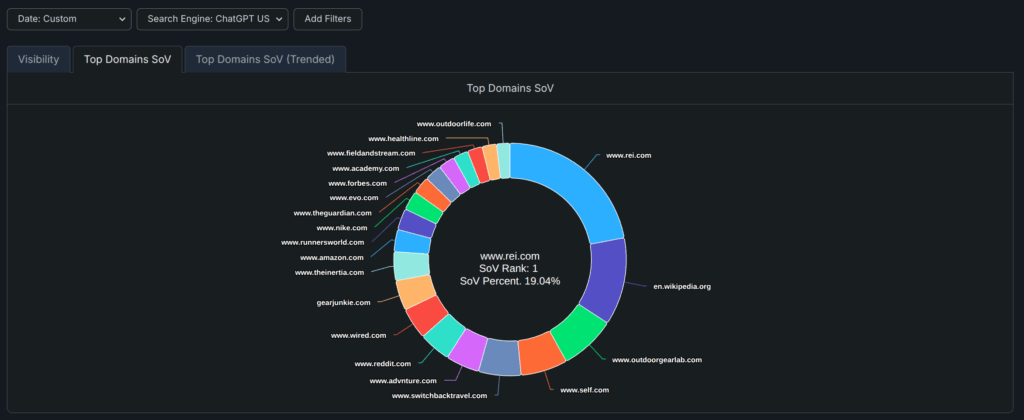Click the red www.wired.com chart segment

tap(426, 314)
